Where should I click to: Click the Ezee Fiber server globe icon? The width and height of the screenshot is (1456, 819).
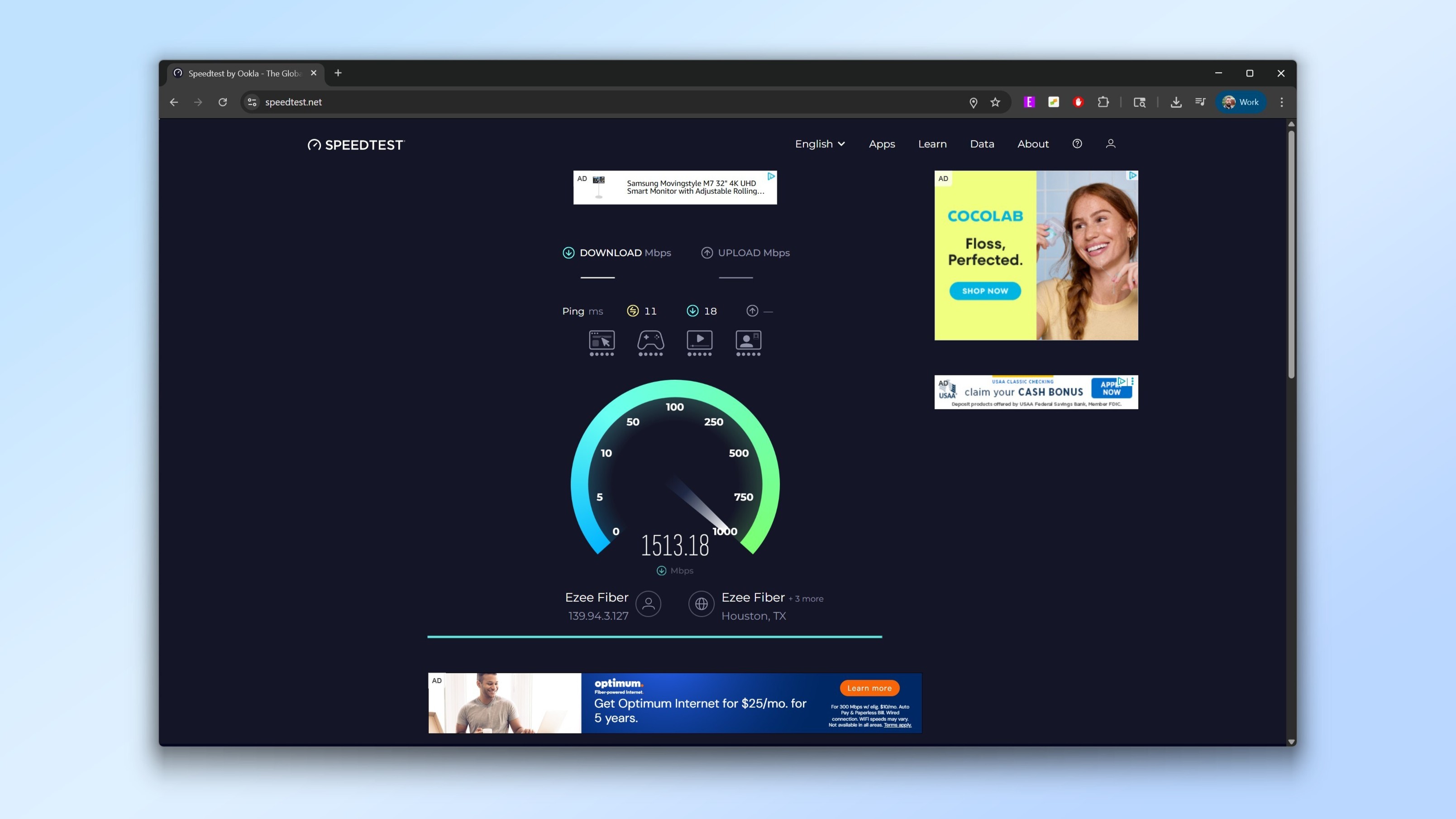(x=701, y=603)
